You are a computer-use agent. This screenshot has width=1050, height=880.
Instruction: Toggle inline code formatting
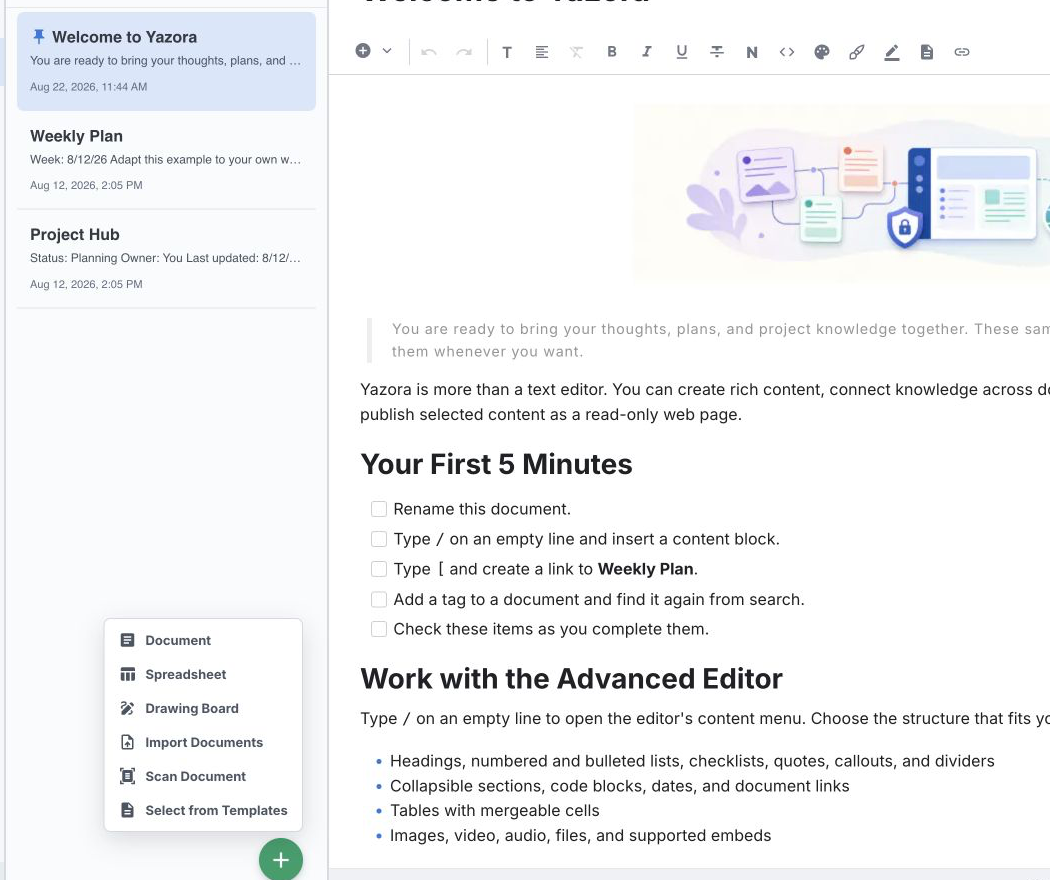(787, 52)
